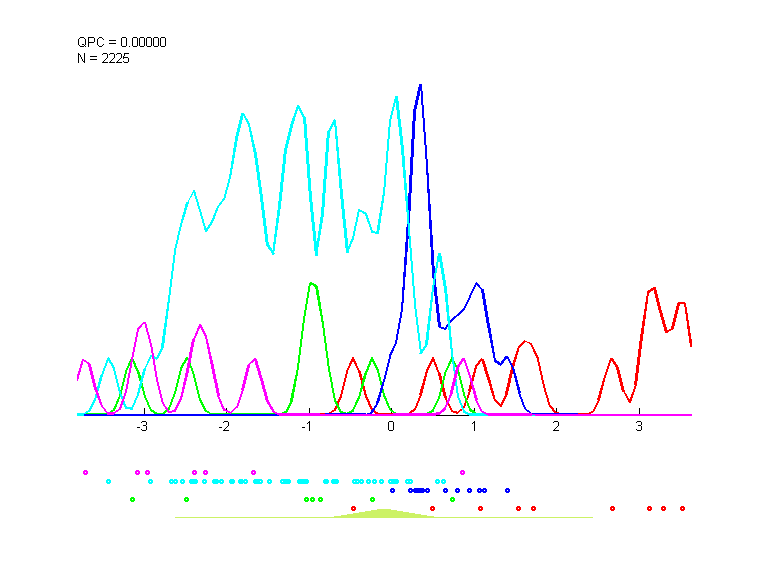The height and width of the screenshot is (576, 768).
Task: Pick the rightmost magenta dot
Action: pyautogui.click(x=462, y=471)
